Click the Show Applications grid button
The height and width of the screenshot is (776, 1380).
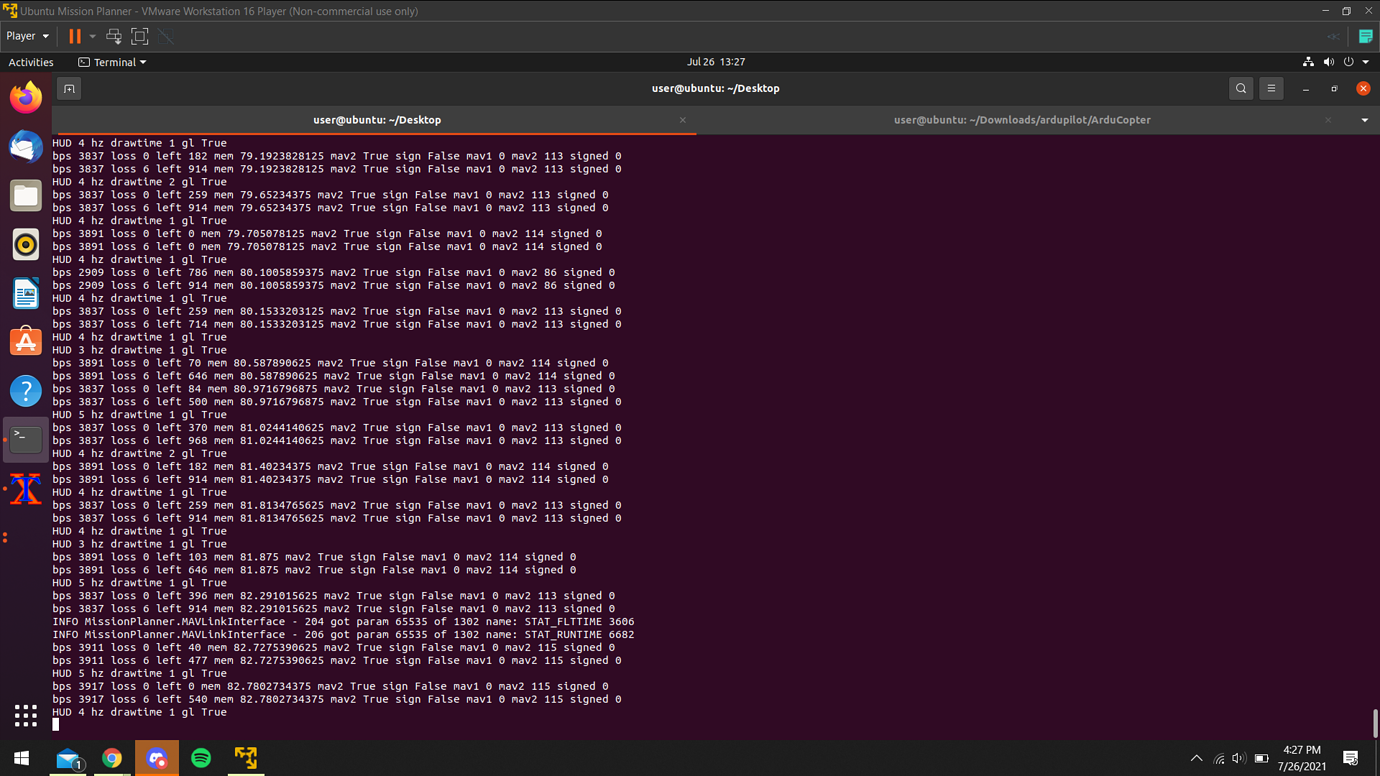[x=25, y=715]
